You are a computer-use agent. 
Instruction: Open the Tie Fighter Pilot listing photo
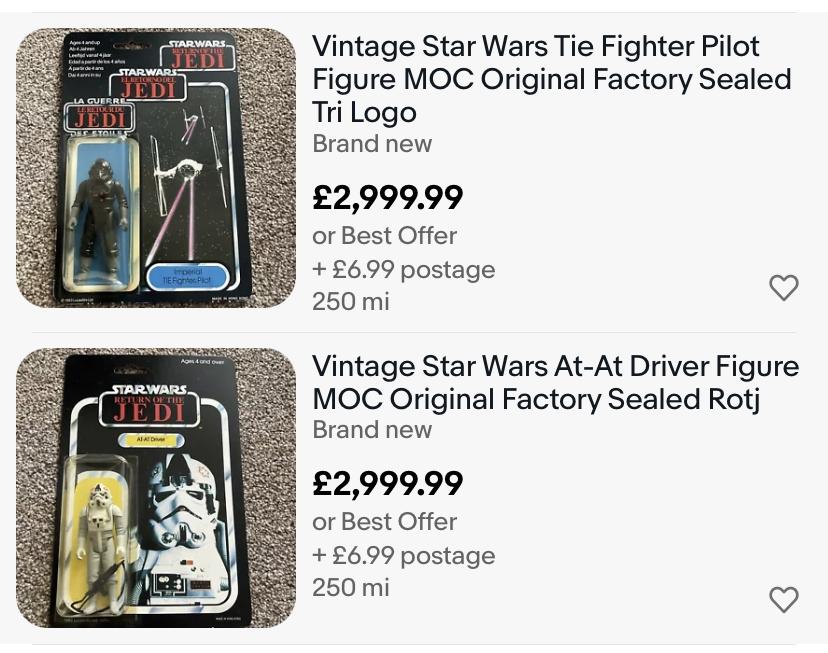point(156,168)
